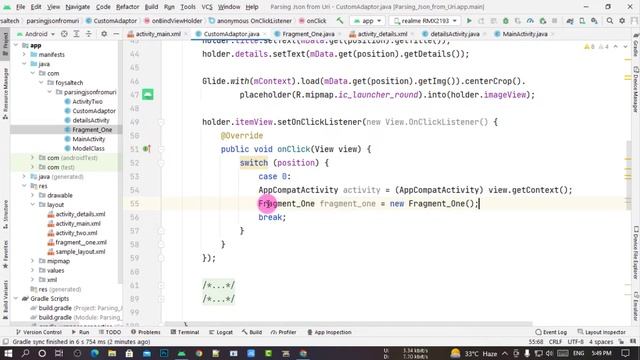Open App Inspection tool window
The height and width of the screenshot is (360, 640).
click(x=329, y=332)
